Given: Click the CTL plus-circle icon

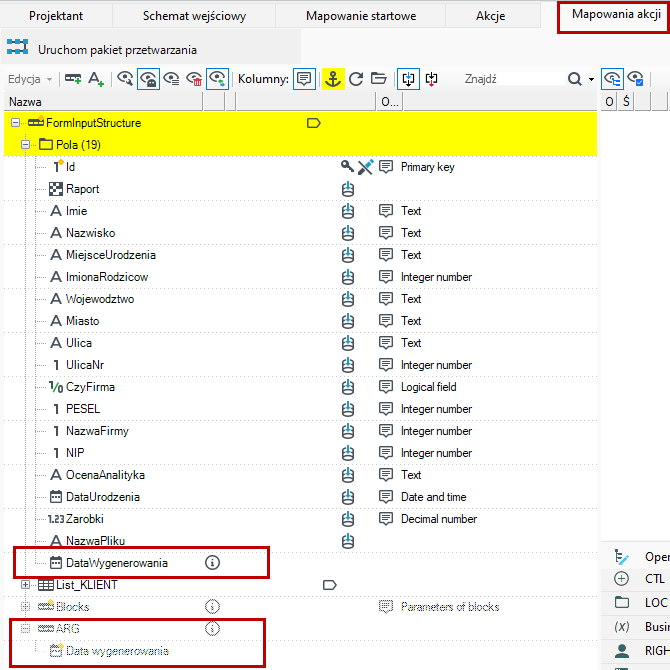Looking at the screenshot, I should (621, 579).
